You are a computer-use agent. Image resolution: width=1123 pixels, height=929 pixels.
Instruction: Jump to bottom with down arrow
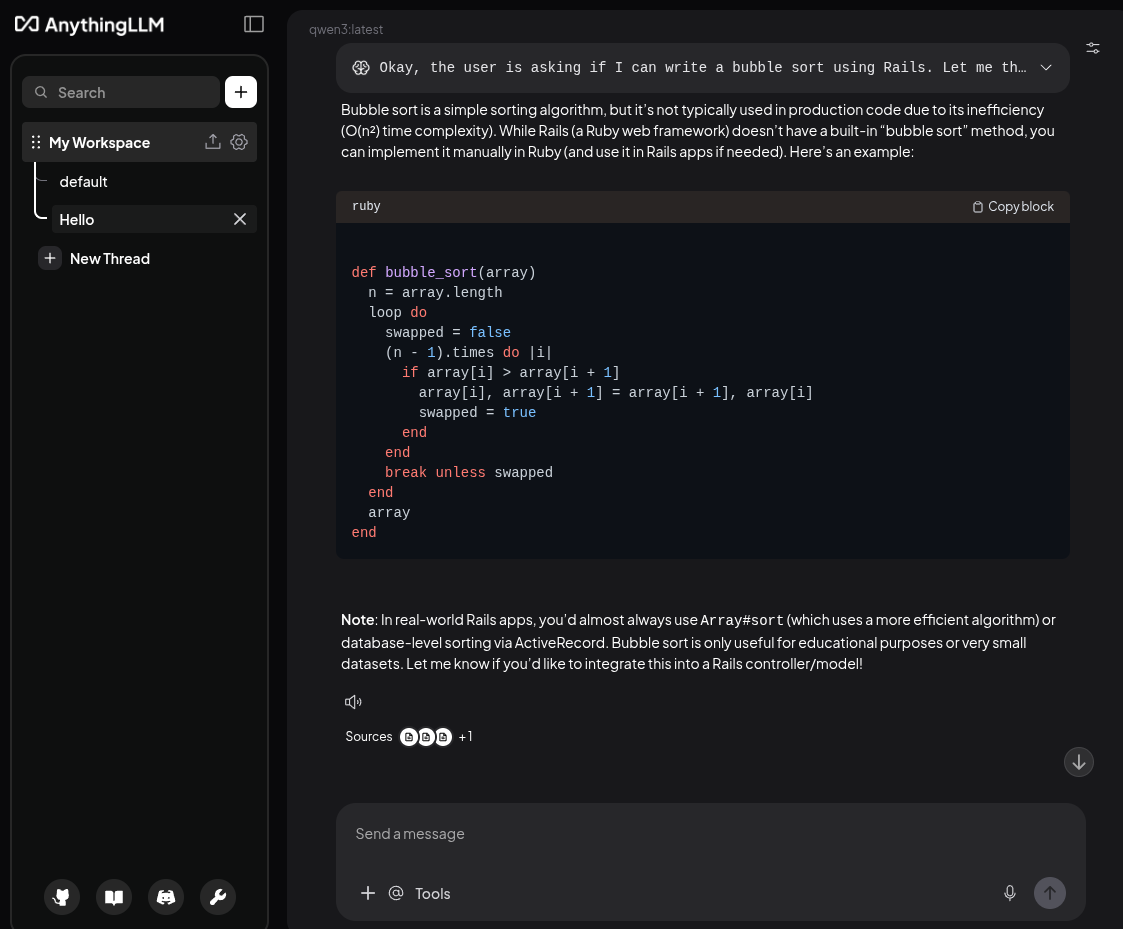pyautogui.click(x=1079, y=762)
